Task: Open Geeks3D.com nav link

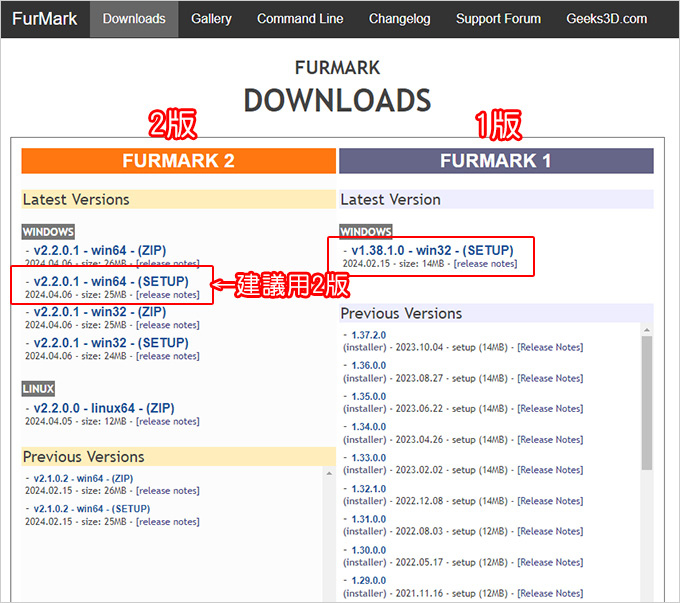Action: (x=606, y=19)
